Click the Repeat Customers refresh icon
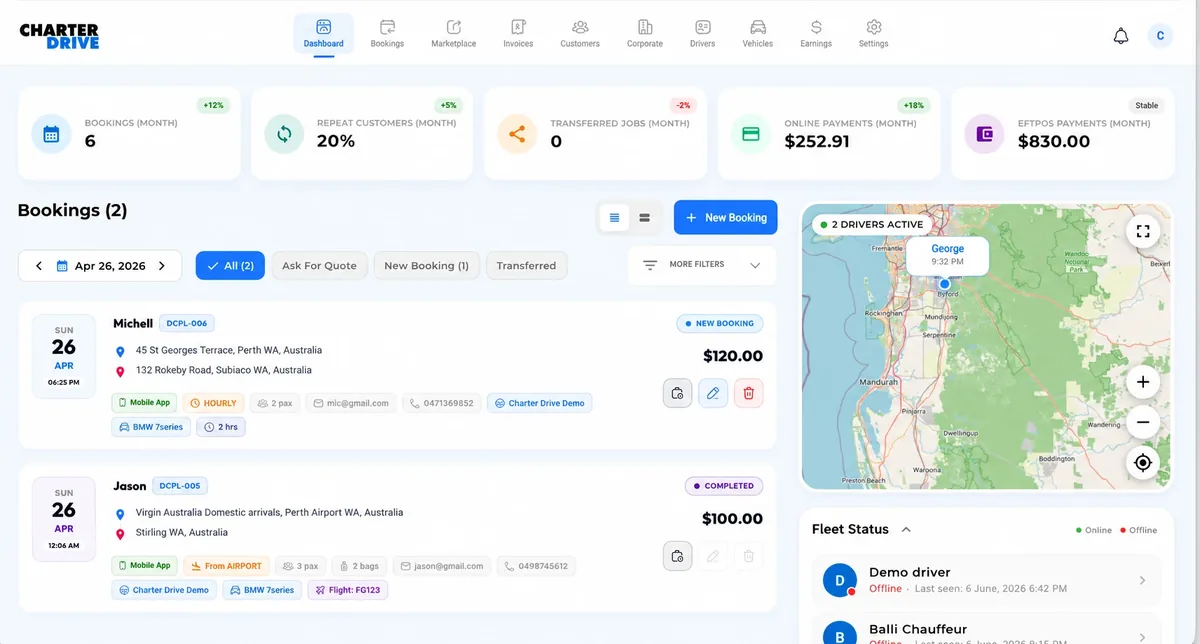 [x=284, y=133]
